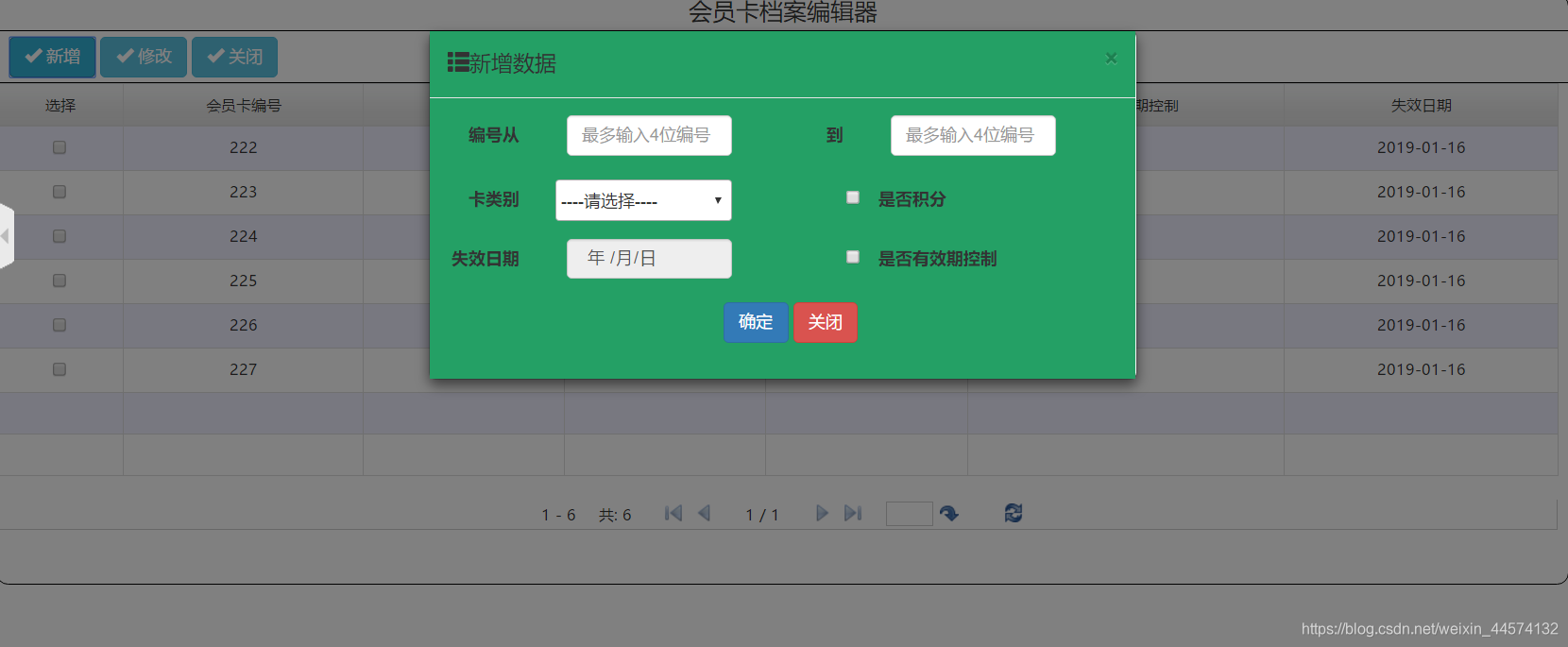Select checkbox for row 223

click(60, 192)
